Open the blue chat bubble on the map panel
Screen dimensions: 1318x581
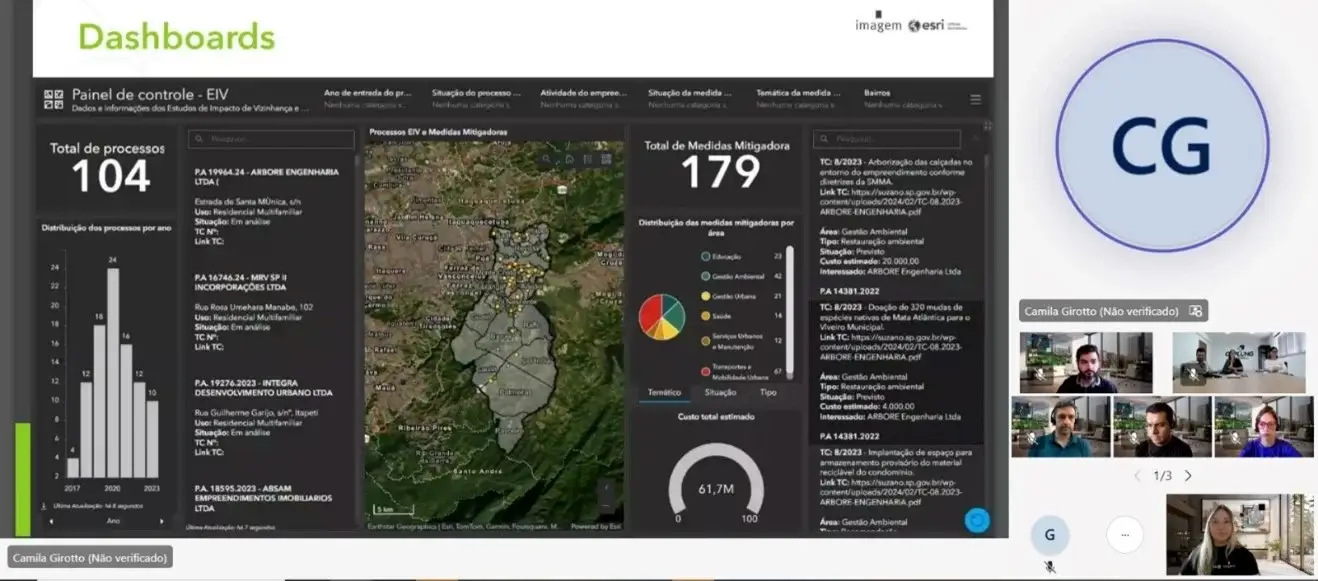[x=975, y=518]
